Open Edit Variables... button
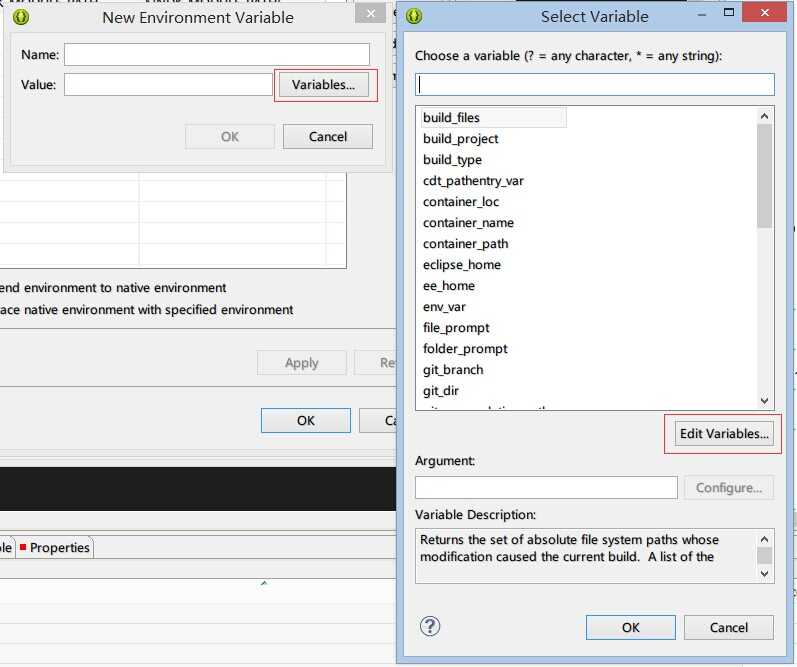This screenshot has width=797, height=667. (724, 434)
